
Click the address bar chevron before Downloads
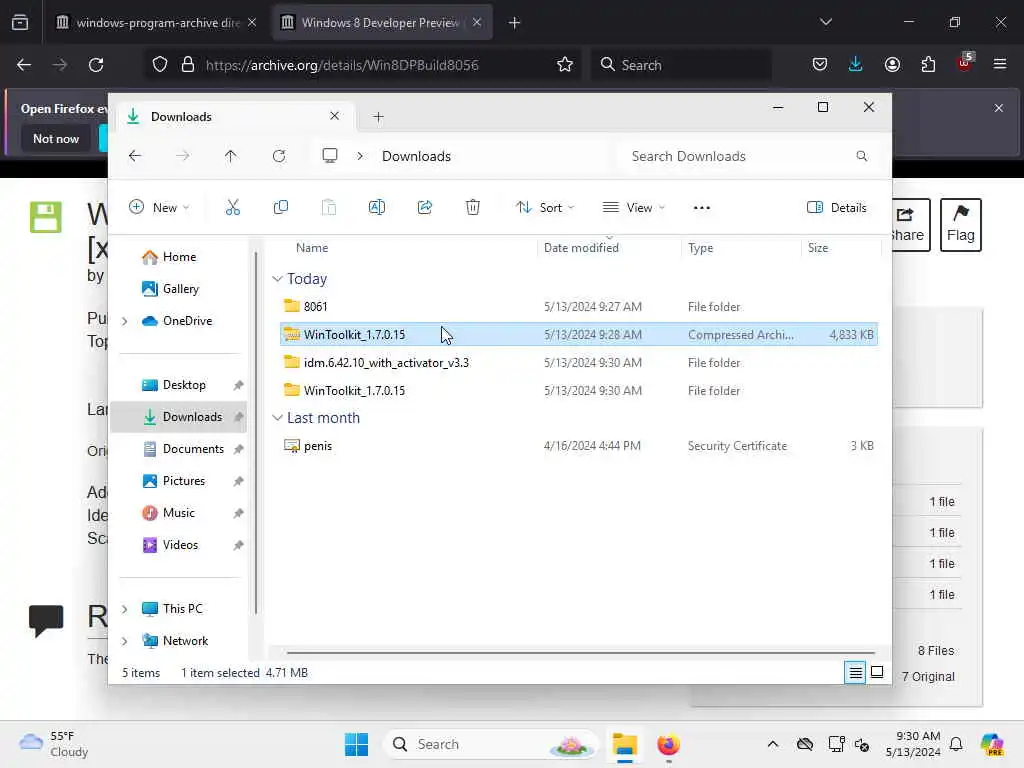pyautogui.click(x=360, y=156)
